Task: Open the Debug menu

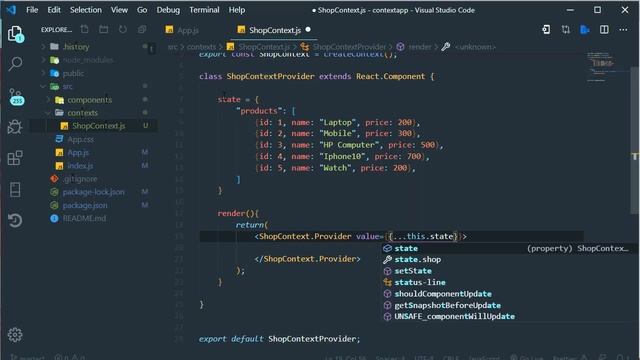Action: coord(168,10)
